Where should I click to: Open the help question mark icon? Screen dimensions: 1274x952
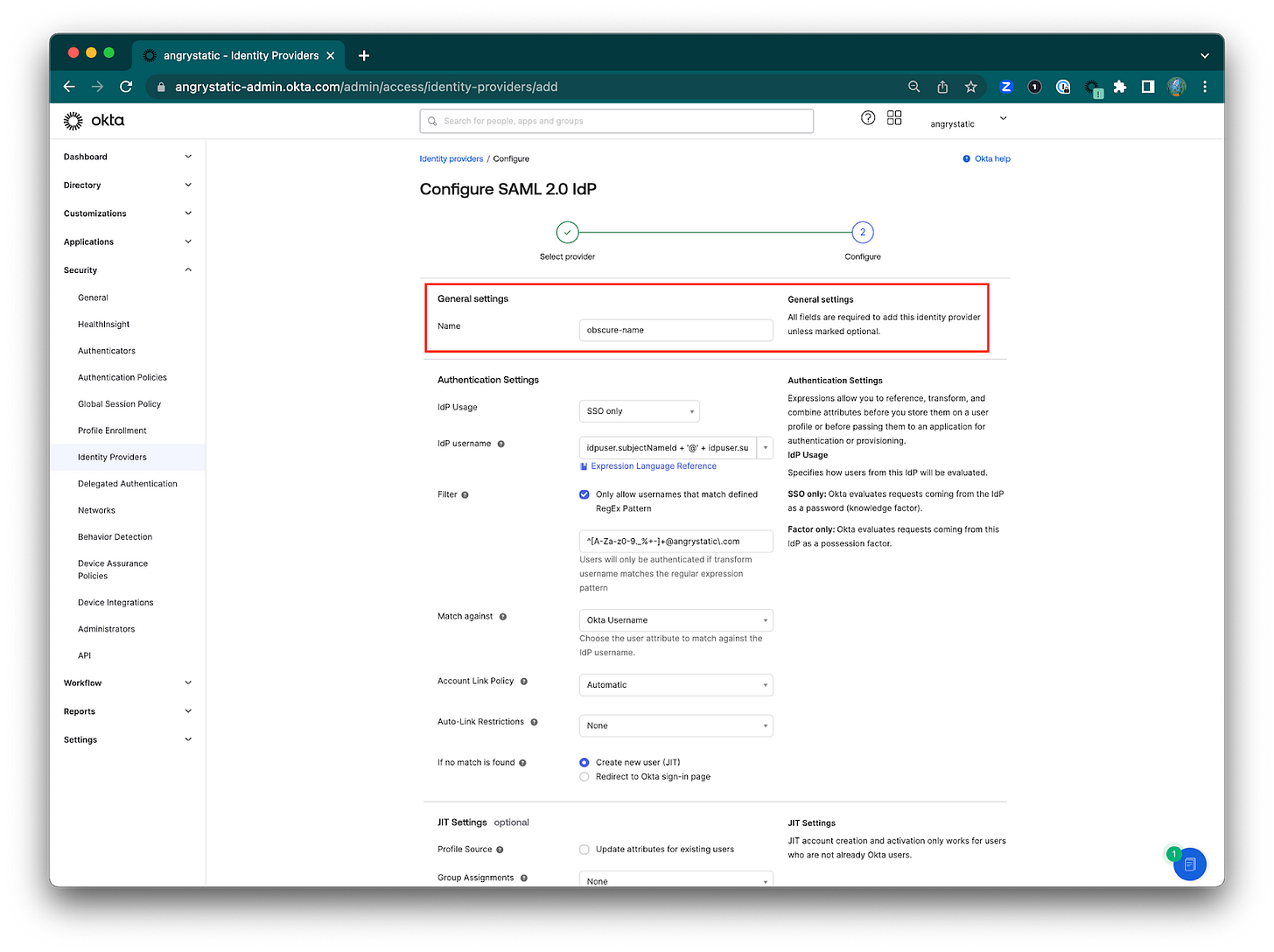tap(867, 117)
